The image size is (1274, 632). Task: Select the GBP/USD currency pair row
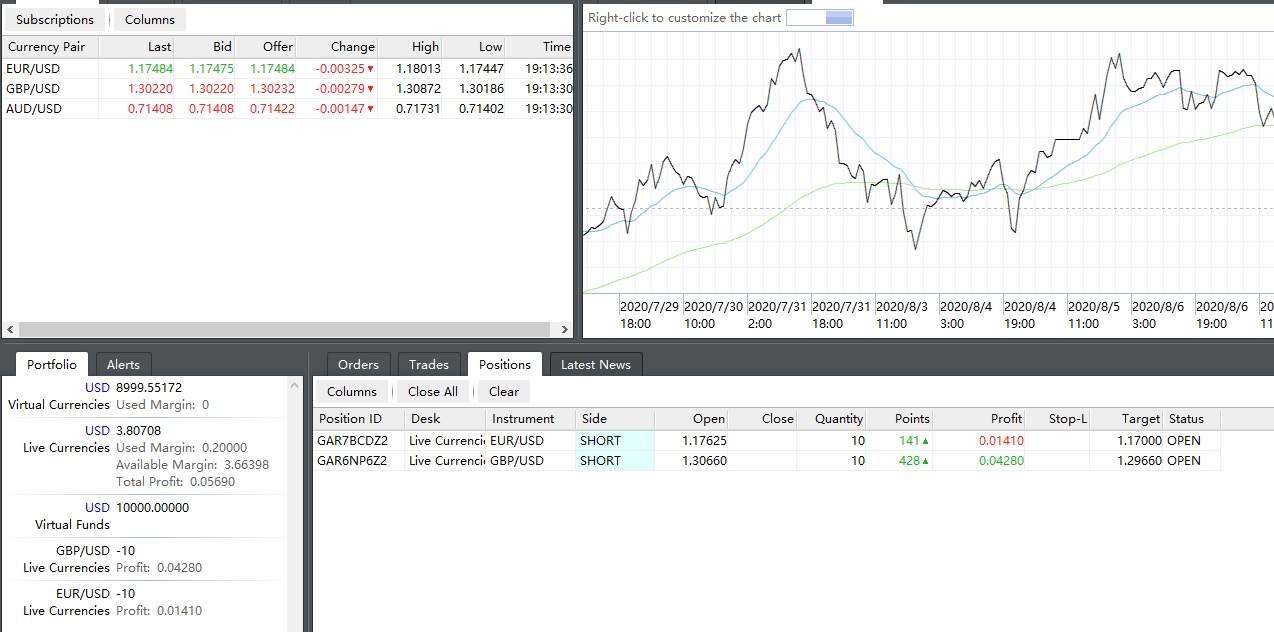click(x=288, y=89)
